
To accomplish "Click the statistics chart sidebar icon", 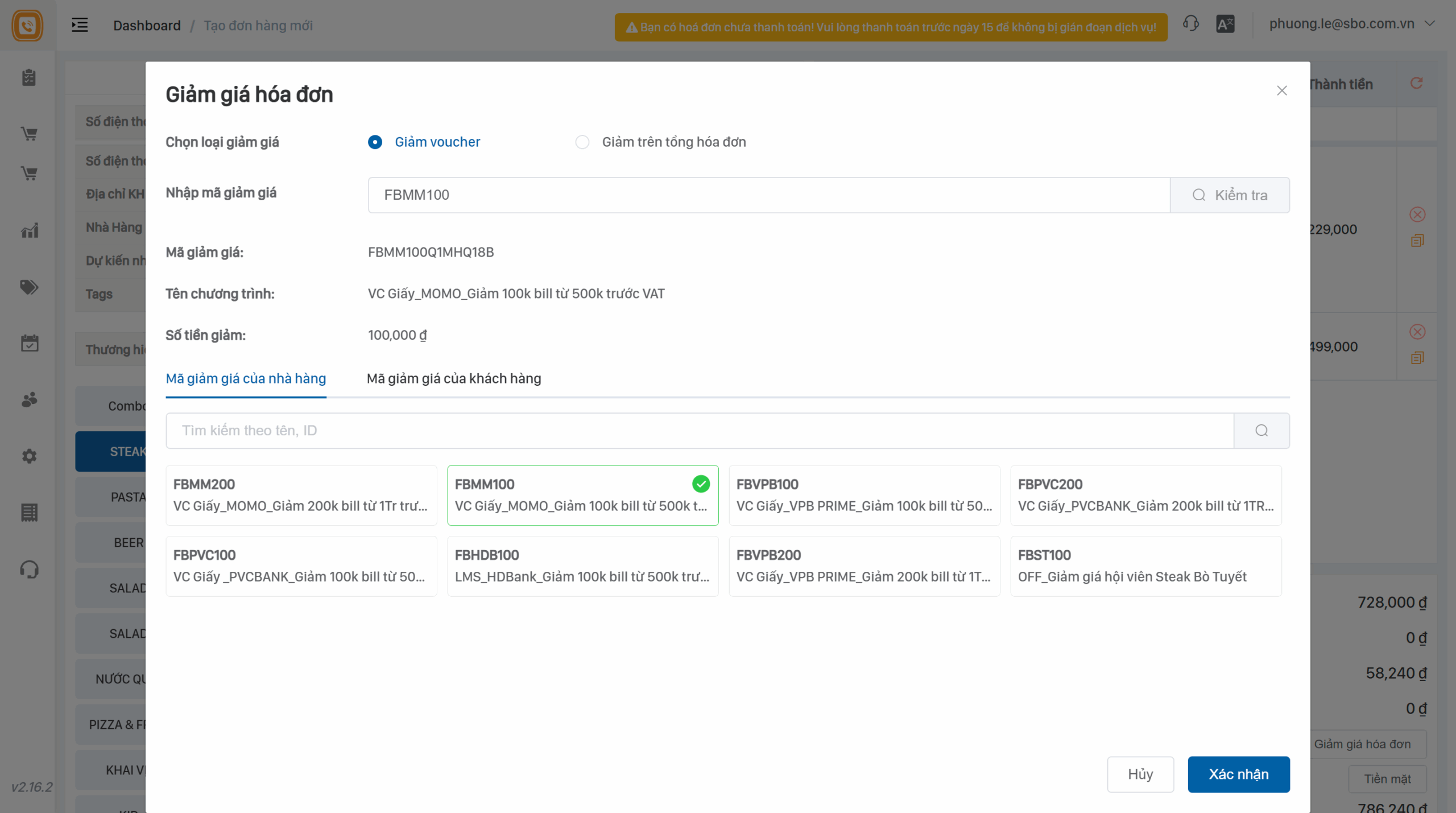I will (x=29, y=230).
